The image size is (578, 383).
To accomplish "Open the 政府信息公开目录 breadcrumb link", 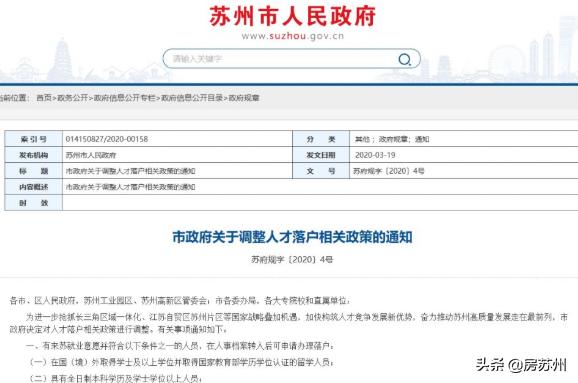I will coord(192,98).
